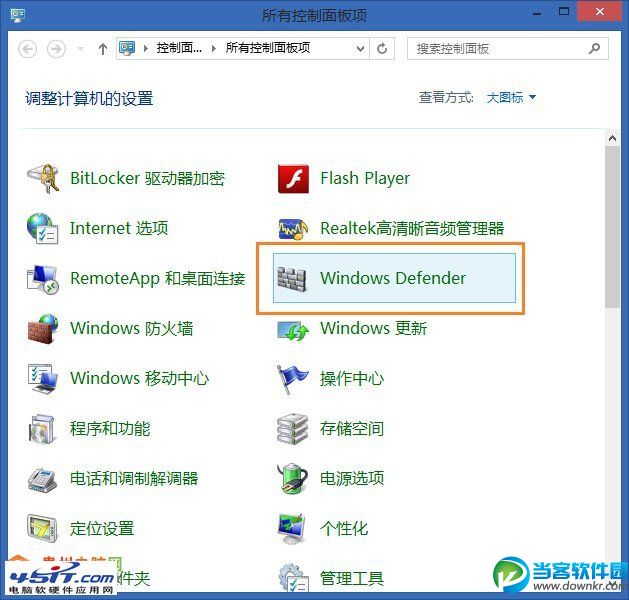The image size is (629, 600).
Task: Open the Programs and Features icon
Action: 41,429
